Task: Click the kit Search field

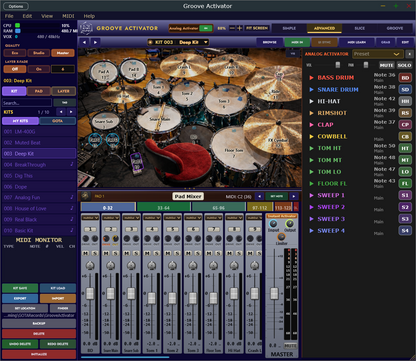Action: pos(27,103)
